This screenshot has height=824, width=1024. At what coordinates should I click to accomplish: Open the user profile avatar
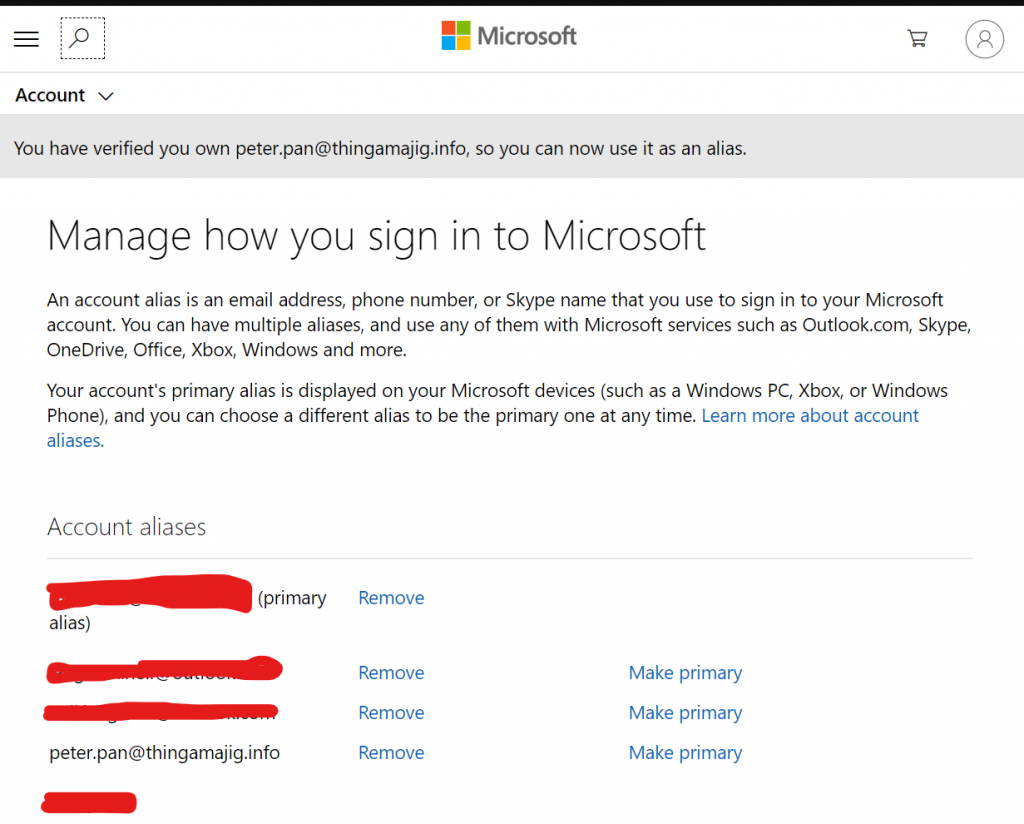984,39
